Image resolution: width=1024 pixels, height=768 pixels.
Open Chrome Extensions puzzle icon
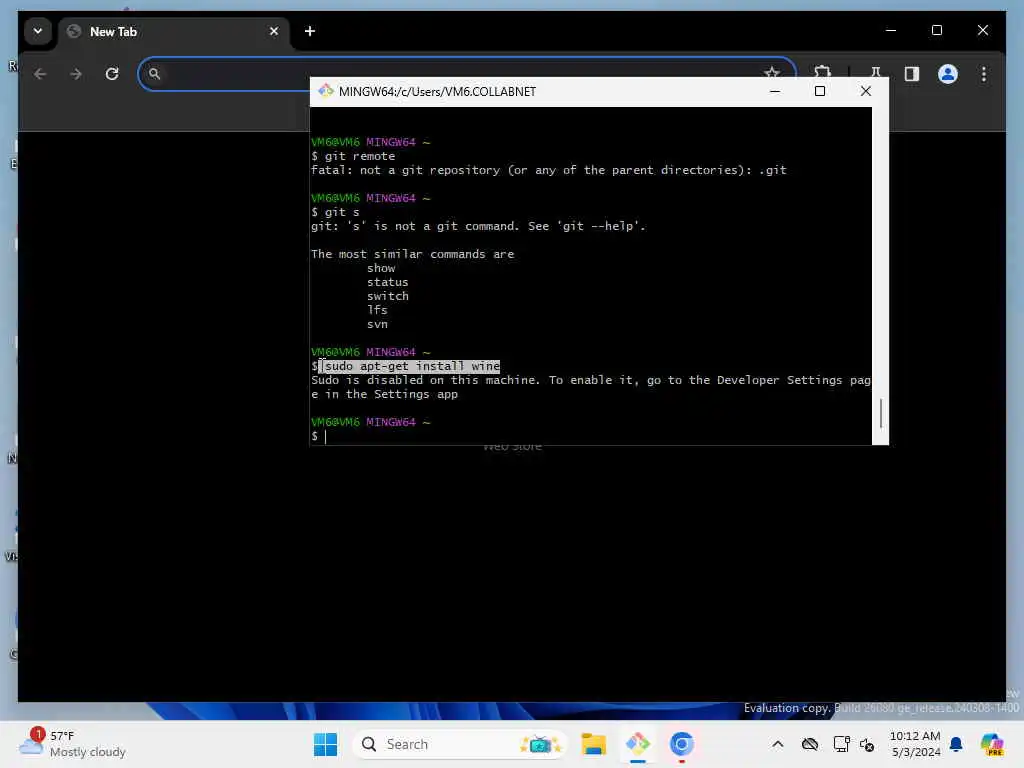(822, 72)
